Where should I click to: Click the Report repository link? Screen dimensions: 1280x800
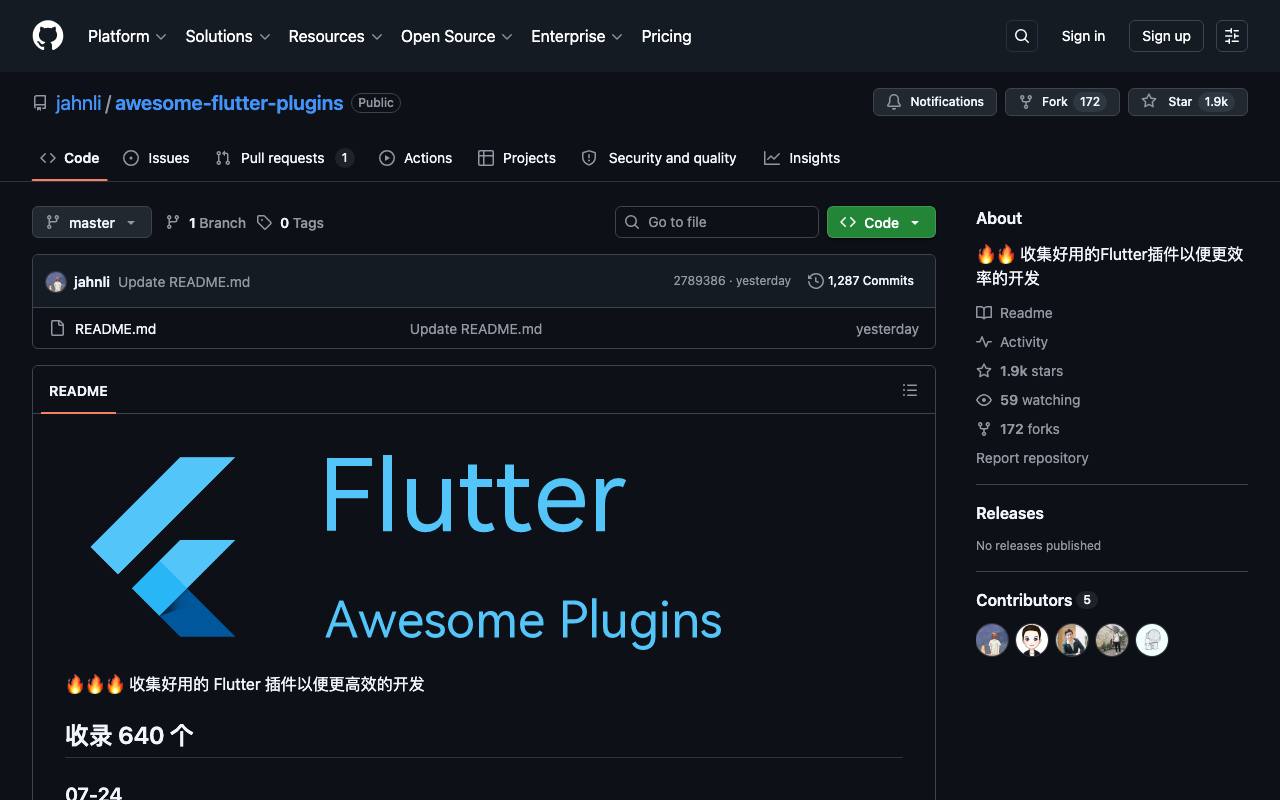pos(1032,458)
